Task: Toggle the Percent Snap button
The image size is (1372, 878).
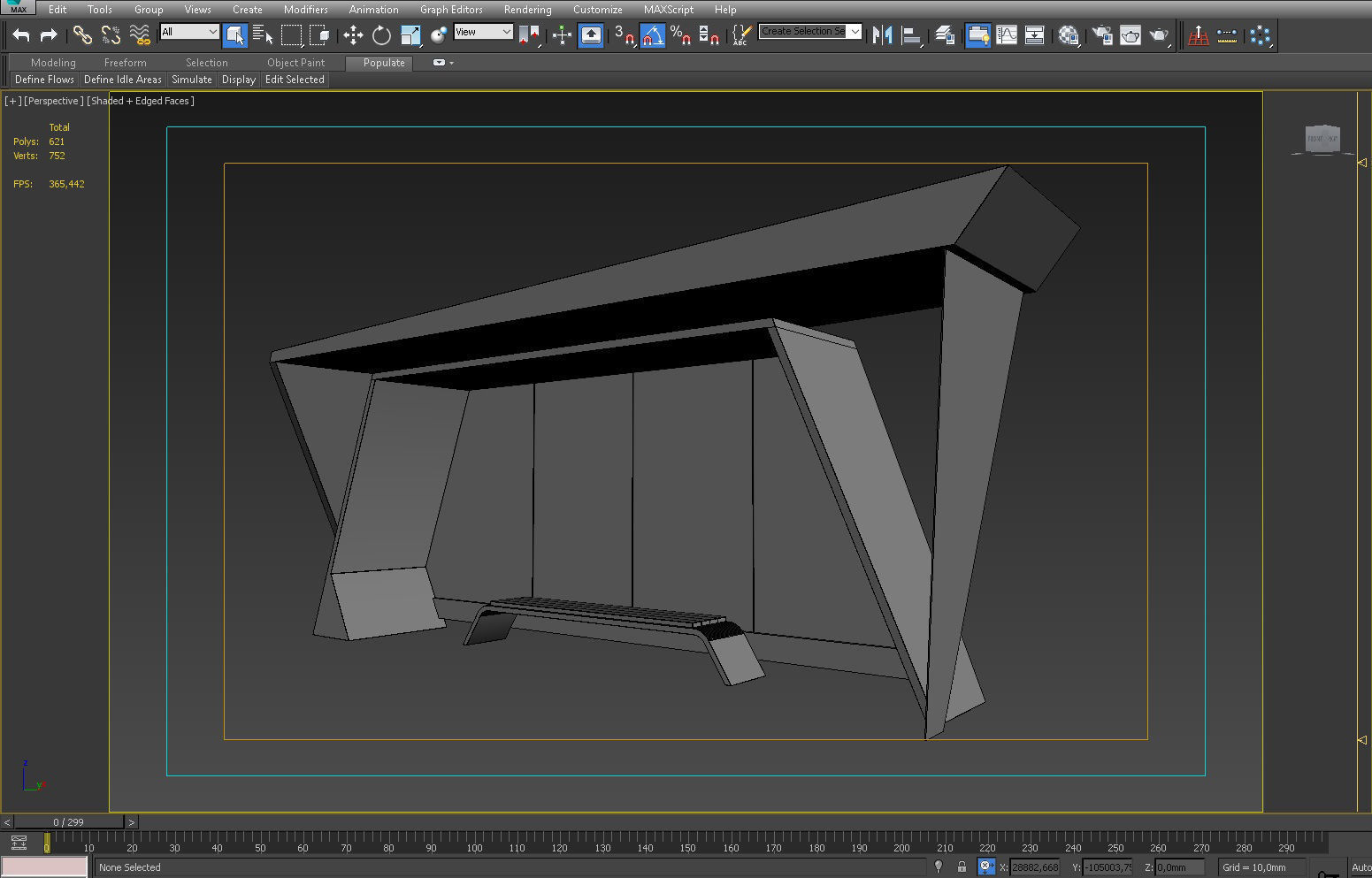Action: coord(680,35)
